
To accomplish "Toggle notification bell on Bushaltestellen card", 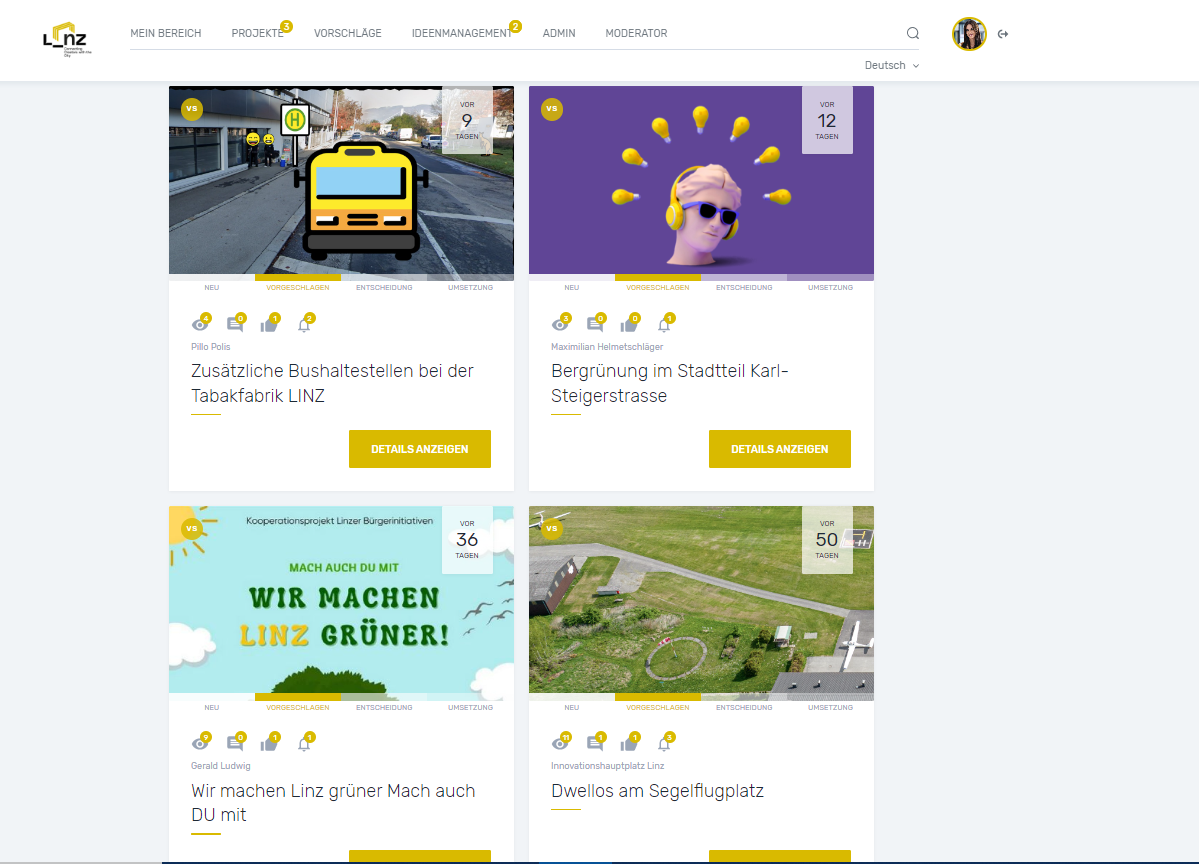I will click(304, 324).
